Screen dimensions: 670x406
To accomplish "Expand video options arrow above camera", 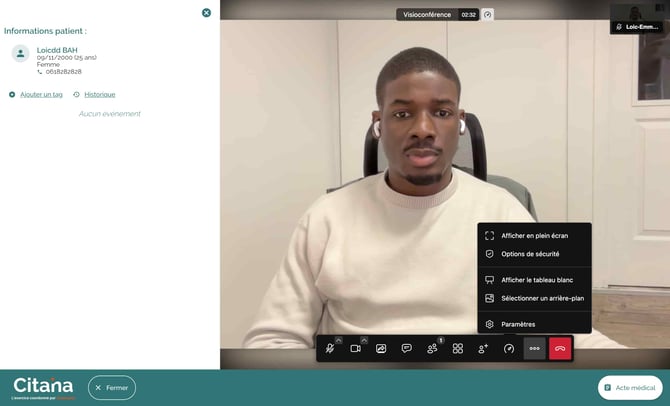I will (x=365, y=340).
